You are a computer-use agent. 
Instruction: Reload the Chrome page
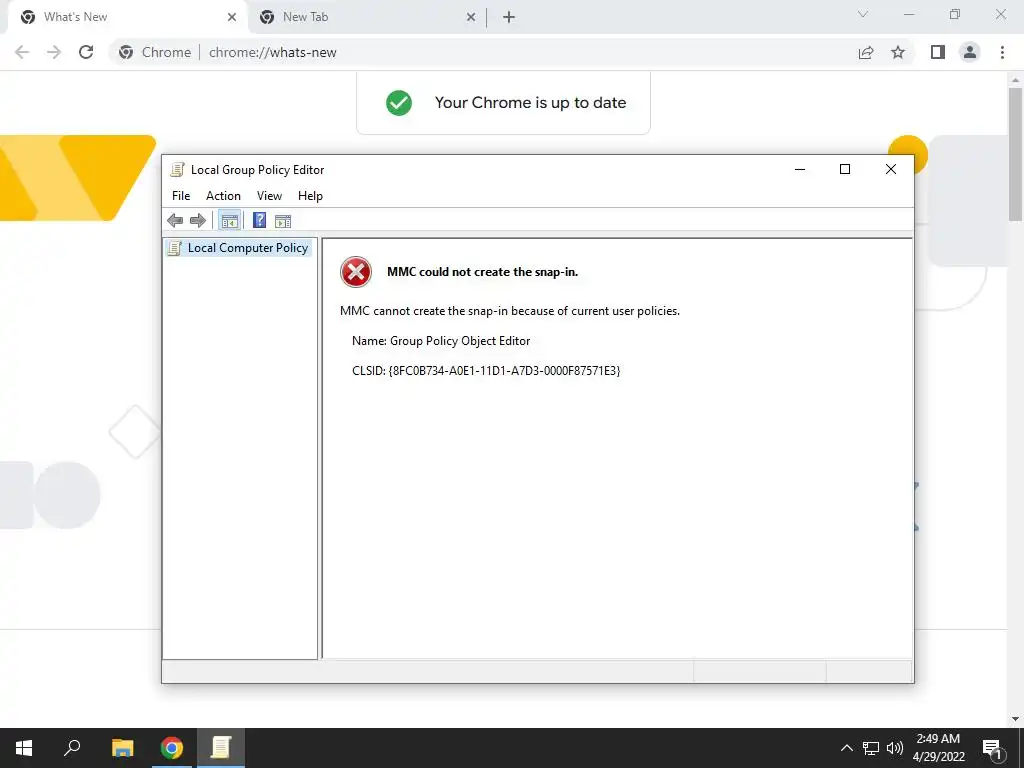pos(86,52)
